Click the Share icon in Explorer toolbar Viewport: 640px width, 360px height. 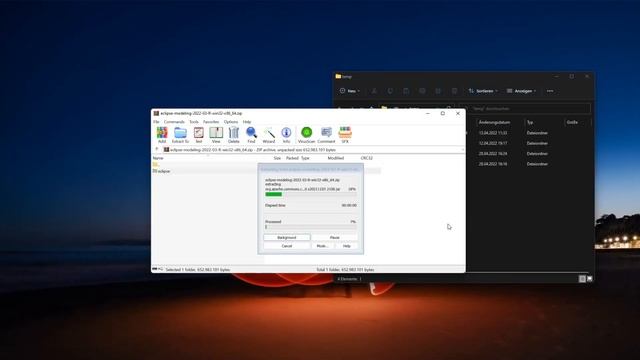point(438,91)
